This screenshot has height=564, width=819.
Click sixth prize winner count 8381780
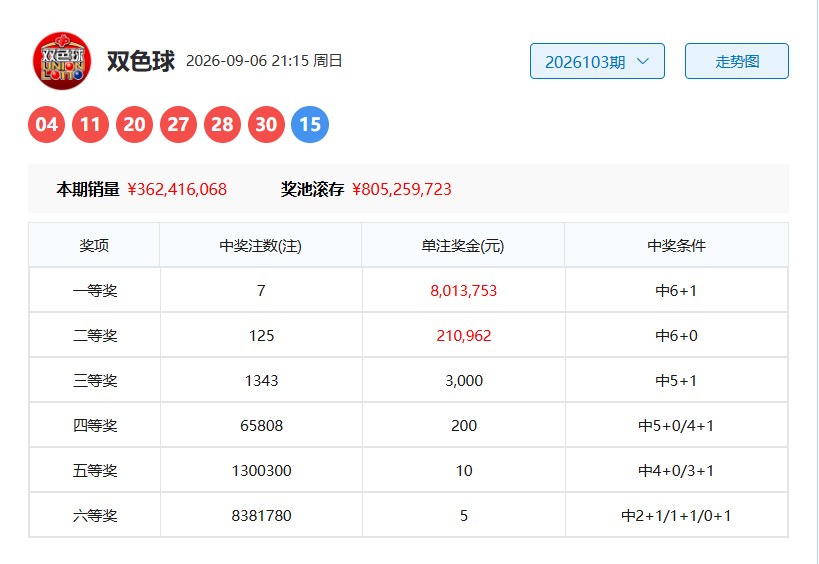(261, 515)
